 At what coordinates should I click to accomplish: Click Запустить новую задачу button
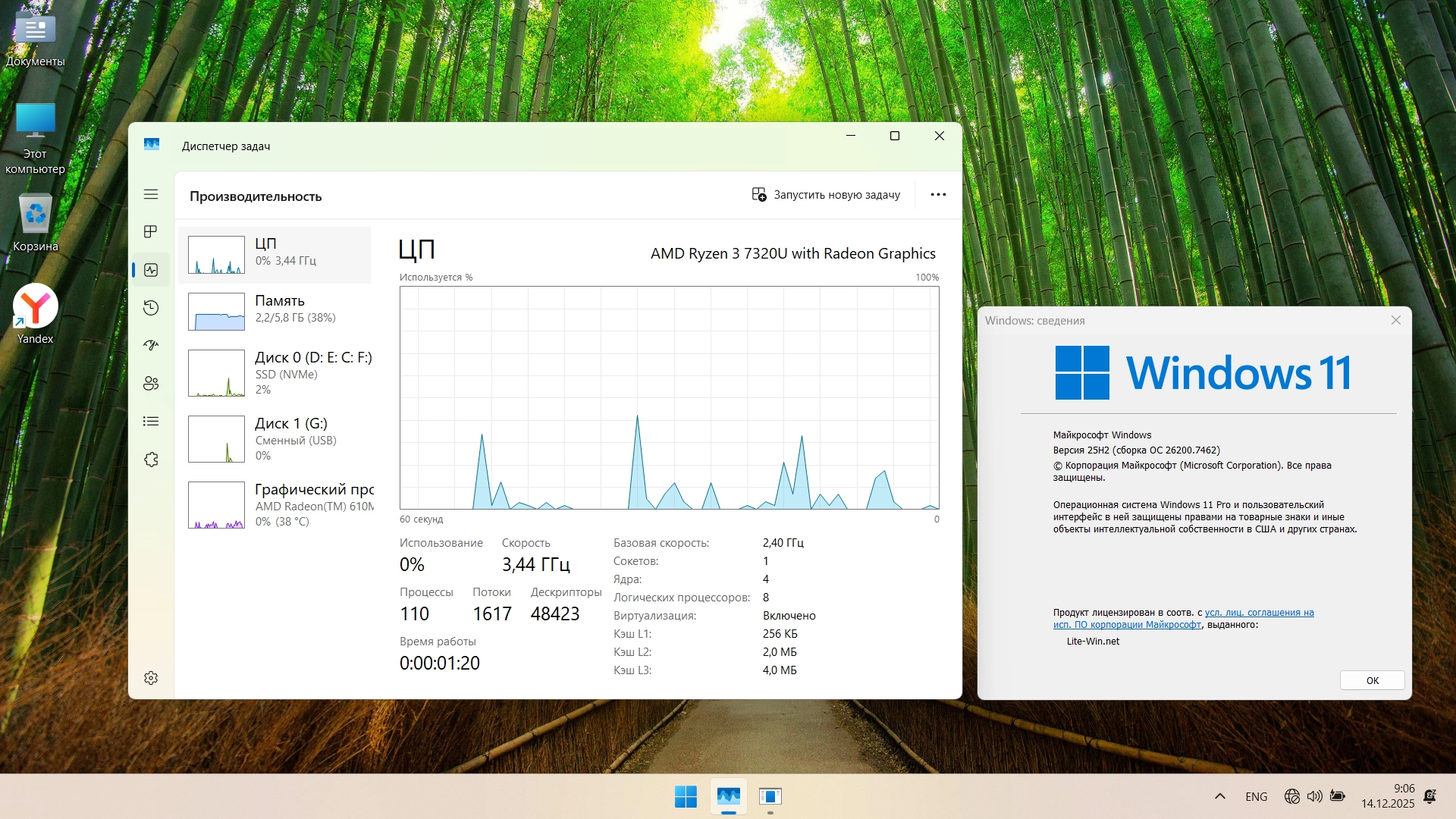(x=826, y=195)
